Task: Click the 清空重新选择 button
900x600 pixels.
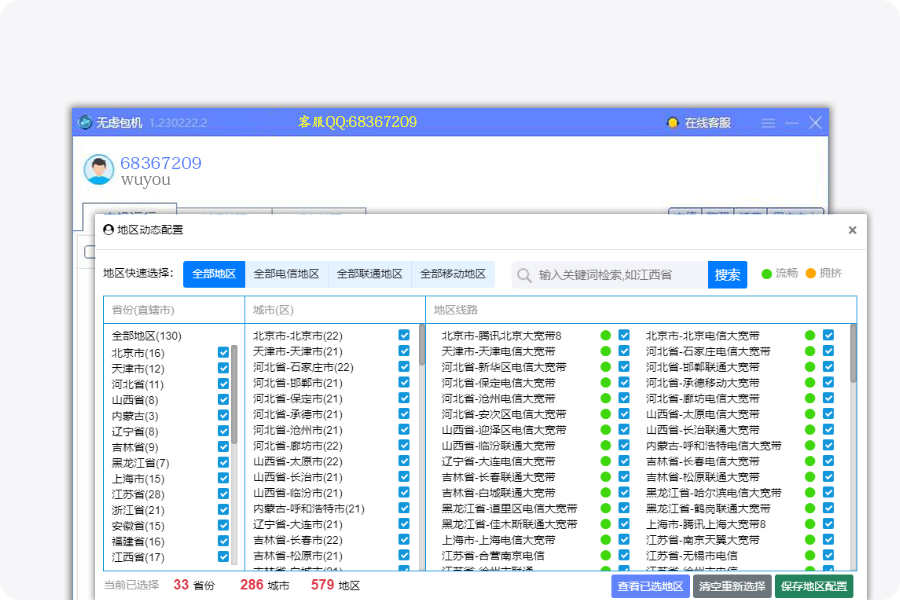Action: [731, 586]
